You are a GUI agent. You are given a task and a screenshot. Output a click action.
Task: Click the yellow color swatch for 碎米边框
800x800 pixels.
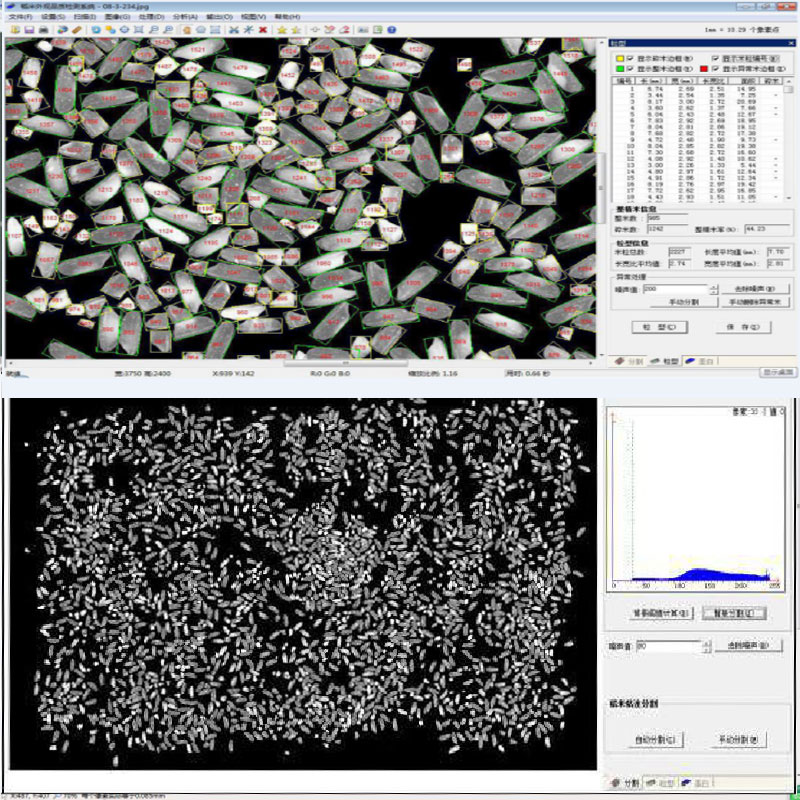[x=619, y=59]
